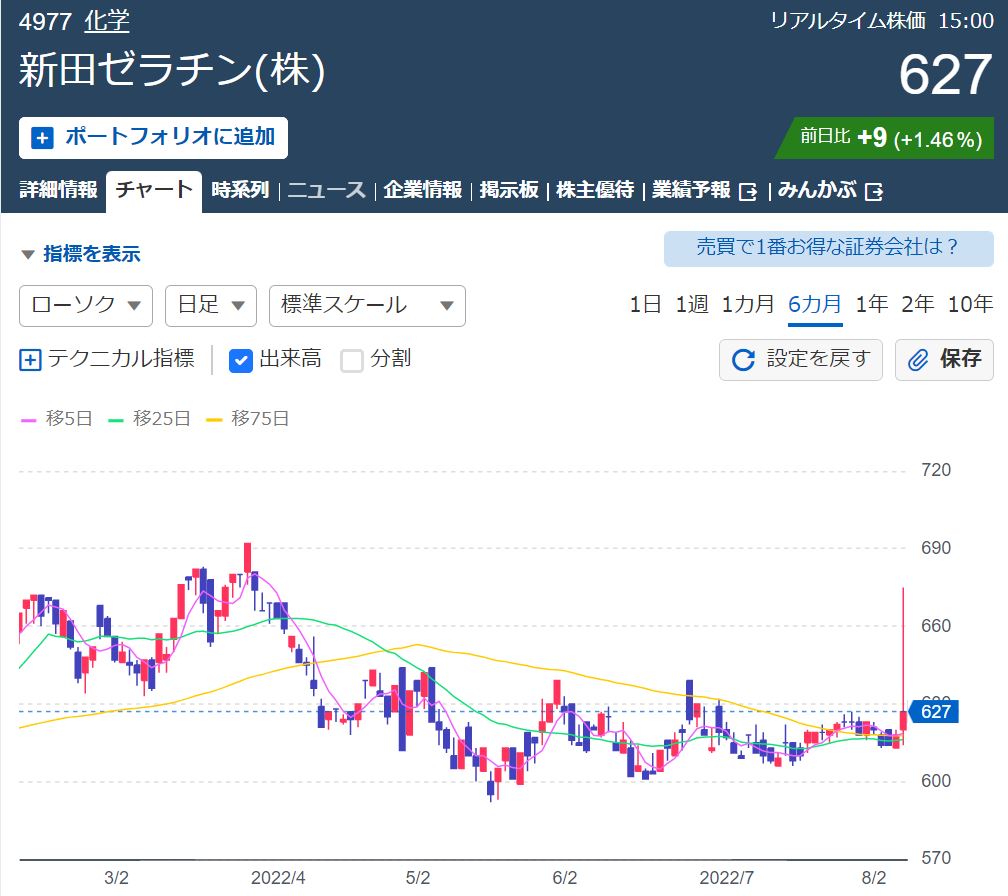Select the 2年 chart range
Image resolution: width=1008 pixels, height=896 pixels.
click(x=918, y=304)
